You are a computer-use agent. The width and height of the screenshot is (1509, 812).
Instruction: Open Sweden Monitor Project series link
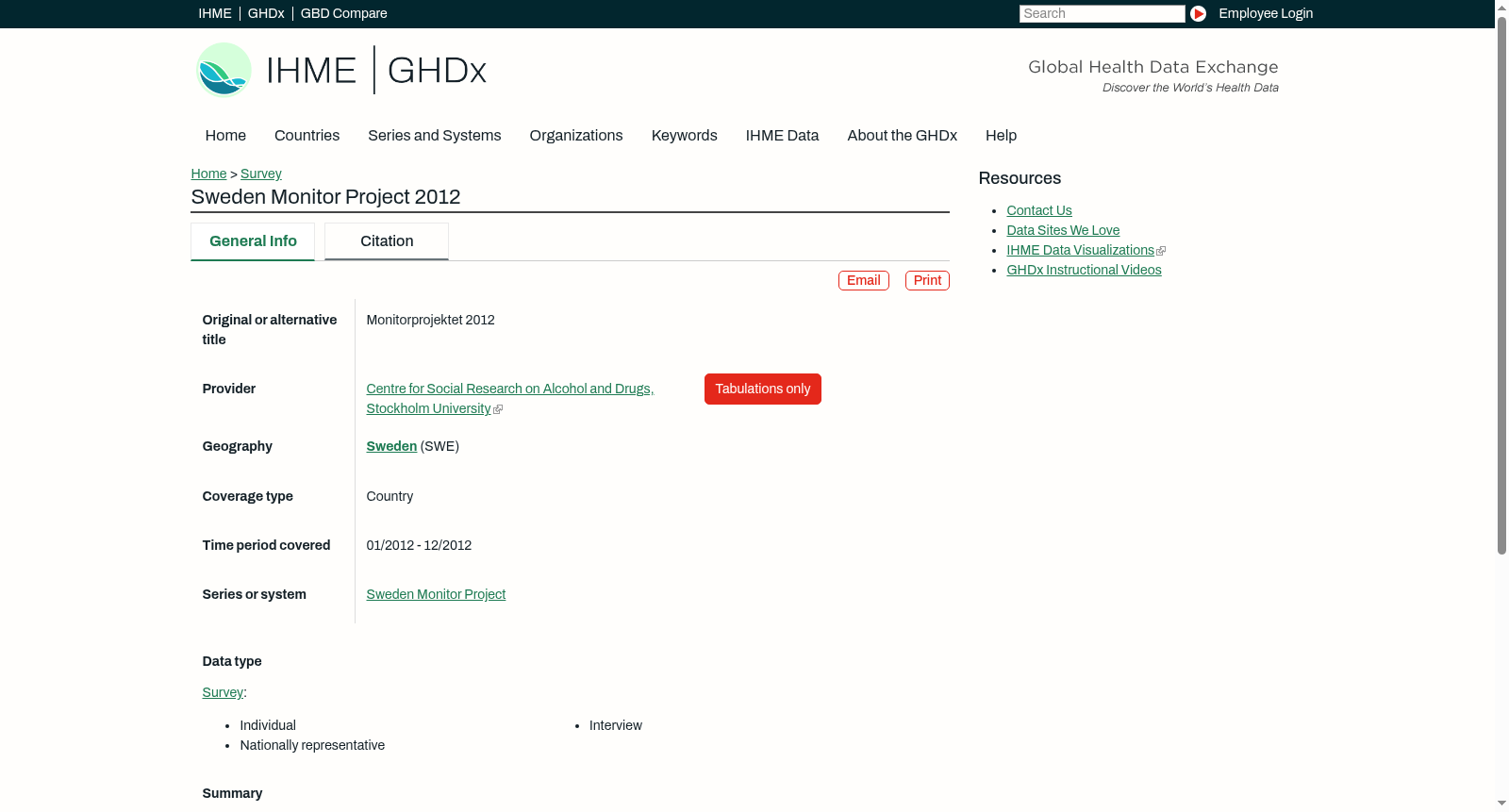click(436, 594)
